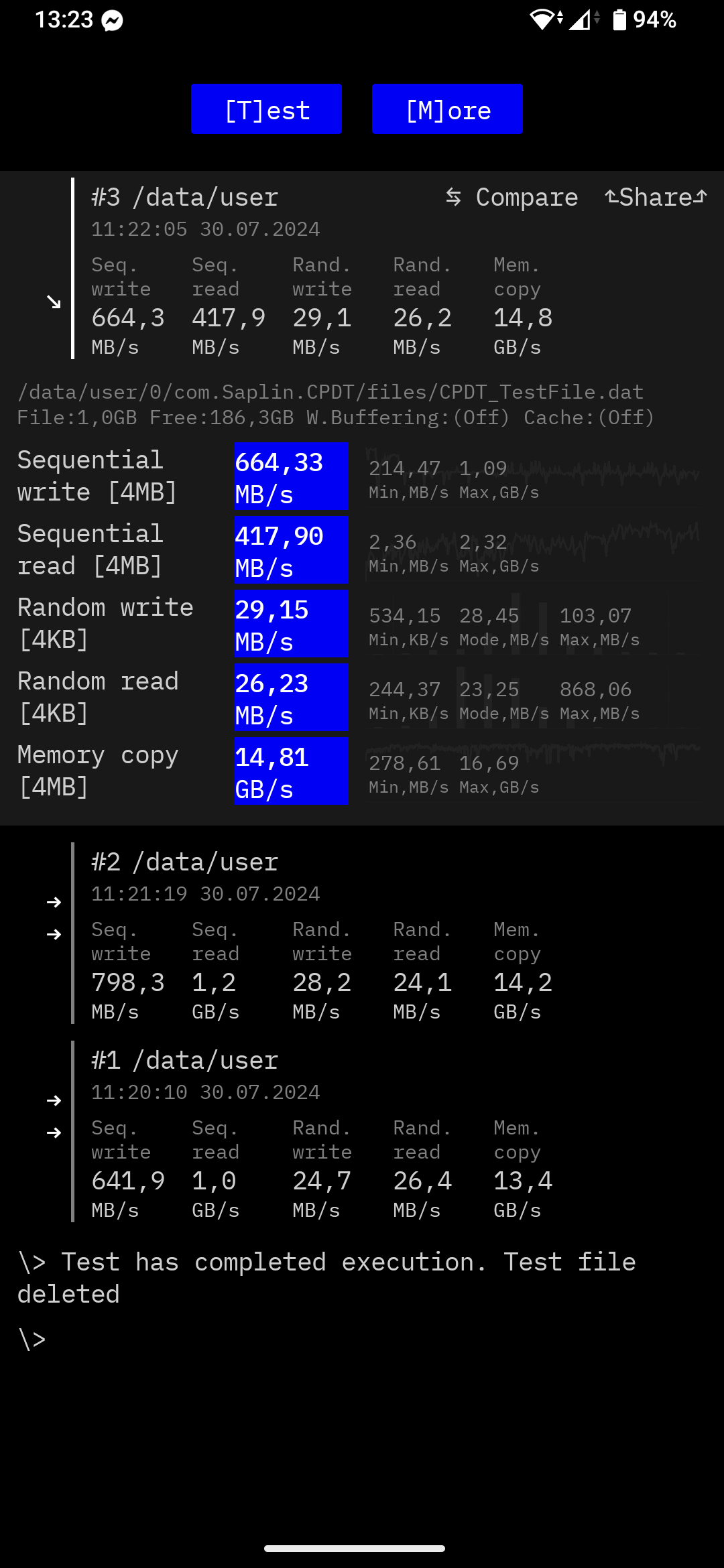Tap the battery status icon
The width and height of the screenshot is (724, 1568).
click(x=619, y=20)
